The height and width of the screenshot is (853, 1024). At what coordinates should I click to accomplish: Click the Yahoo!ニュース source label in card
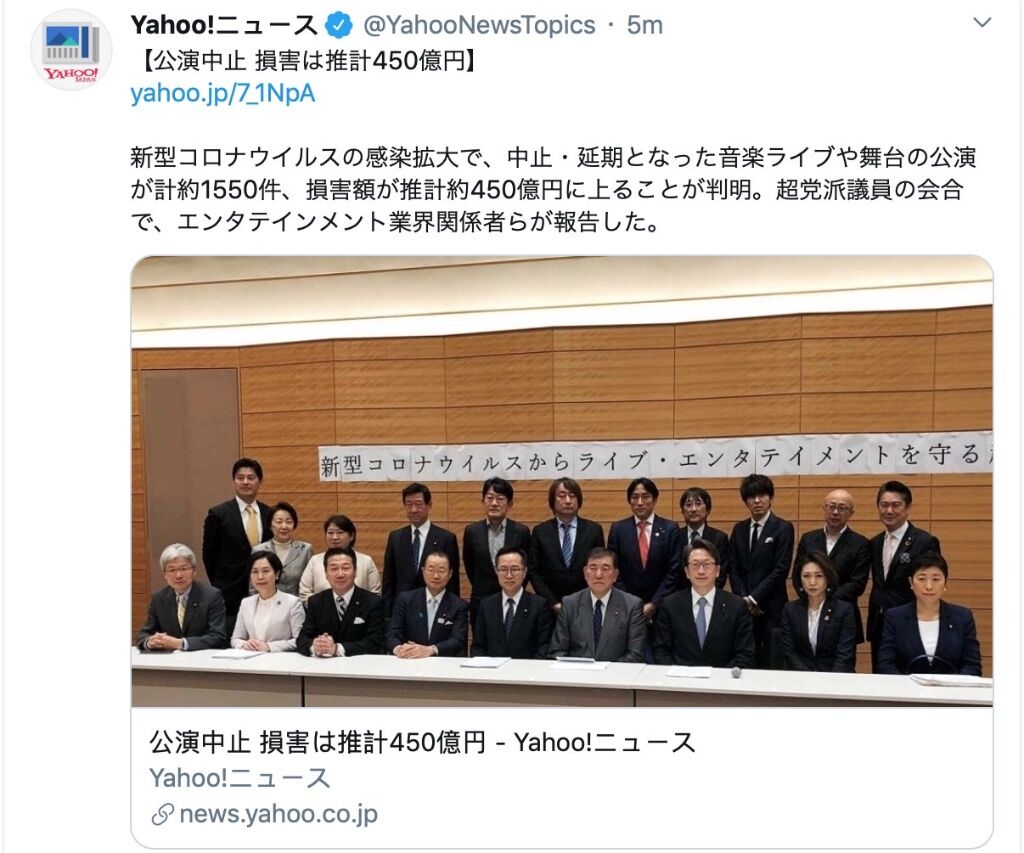[240, 778]
